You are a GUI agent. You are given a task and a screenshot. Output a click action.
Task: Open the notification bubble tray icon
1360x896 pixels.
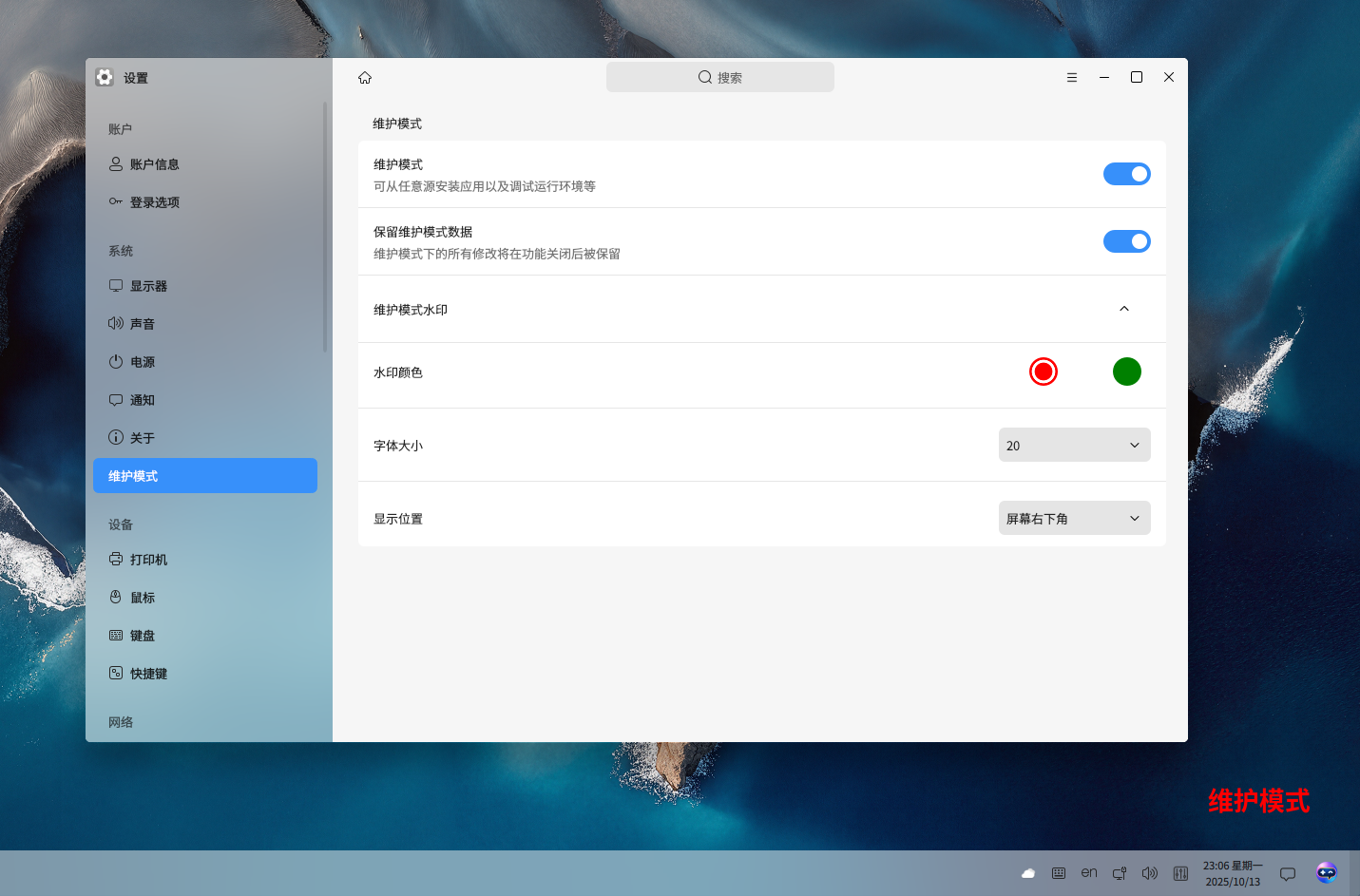pos(1288,874)
